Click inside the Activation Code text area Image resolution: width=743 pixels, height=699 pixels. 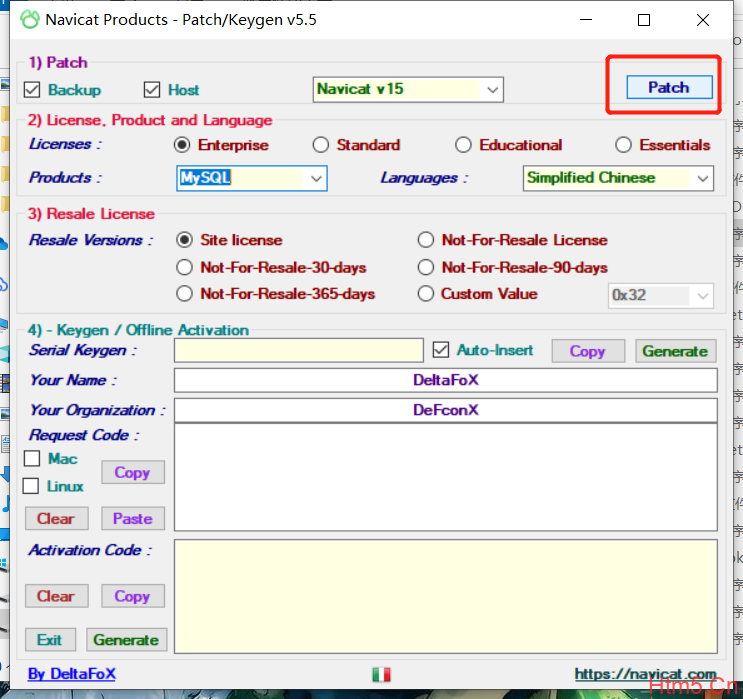tap(445, 596)
